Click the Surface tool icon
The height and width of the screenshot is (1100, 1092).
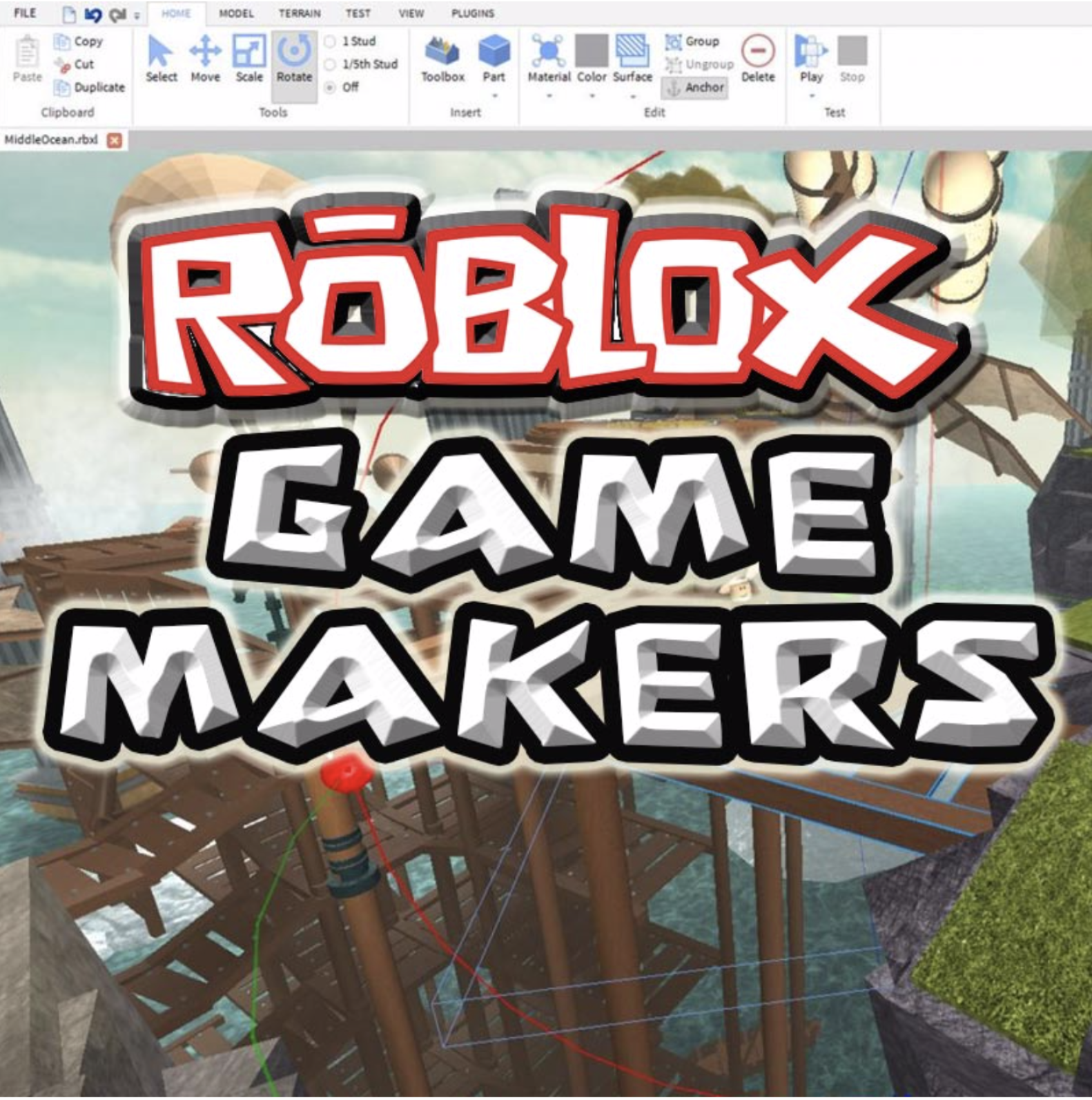[632, 50]
